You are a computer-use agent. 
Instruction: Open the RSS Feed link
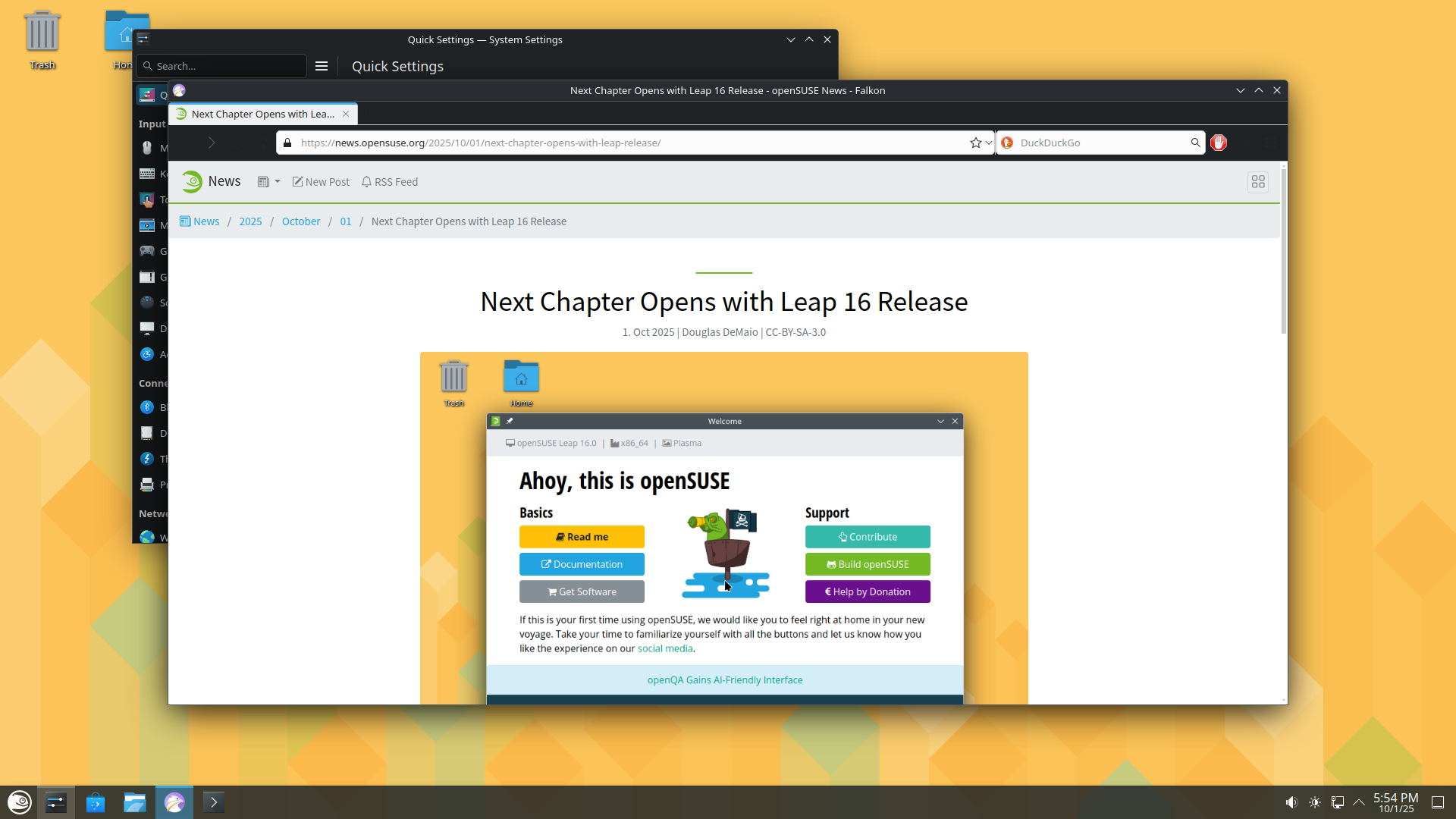pos(390,182)
